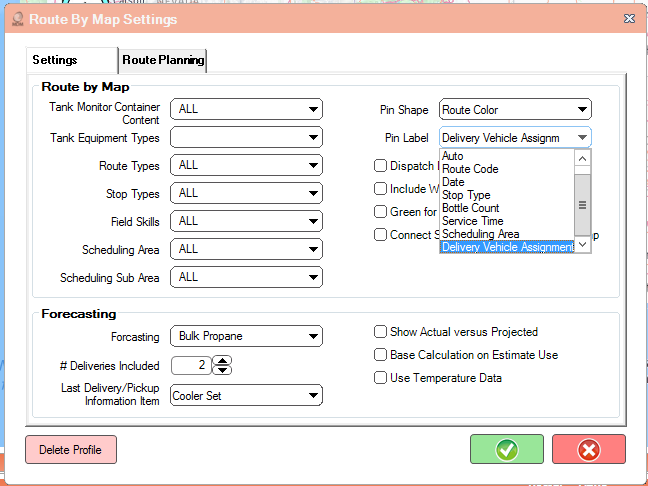This screenshot has height=486, width=648.
Task: Open the Field Skills dropdown
Action: click(x=246, y=221)
